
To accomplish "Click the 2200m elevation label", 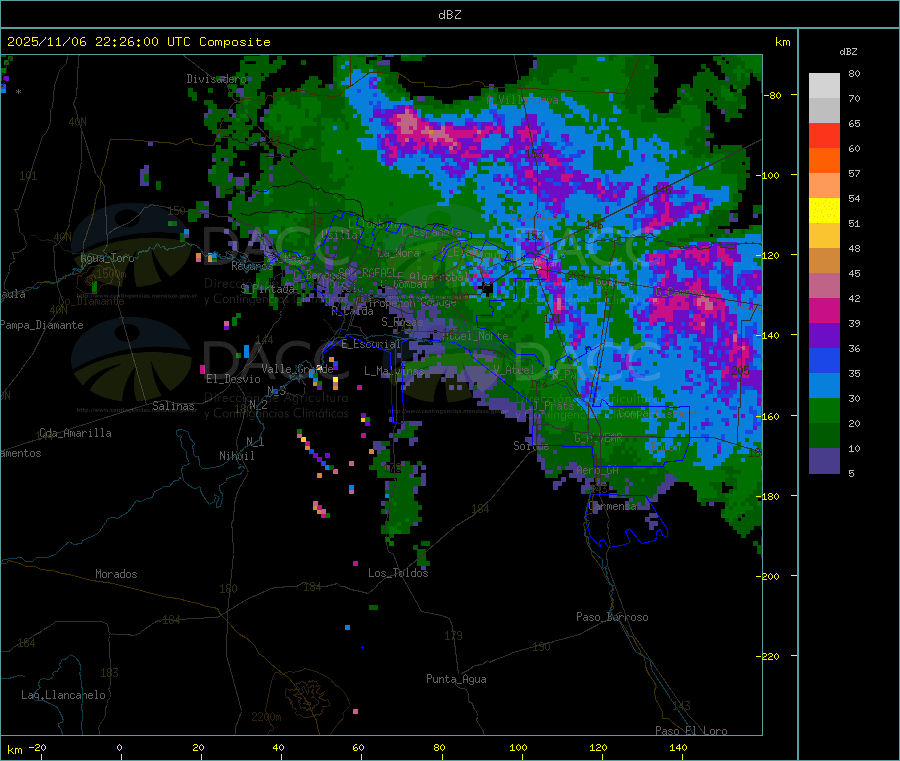I will [x=266, y=717].
